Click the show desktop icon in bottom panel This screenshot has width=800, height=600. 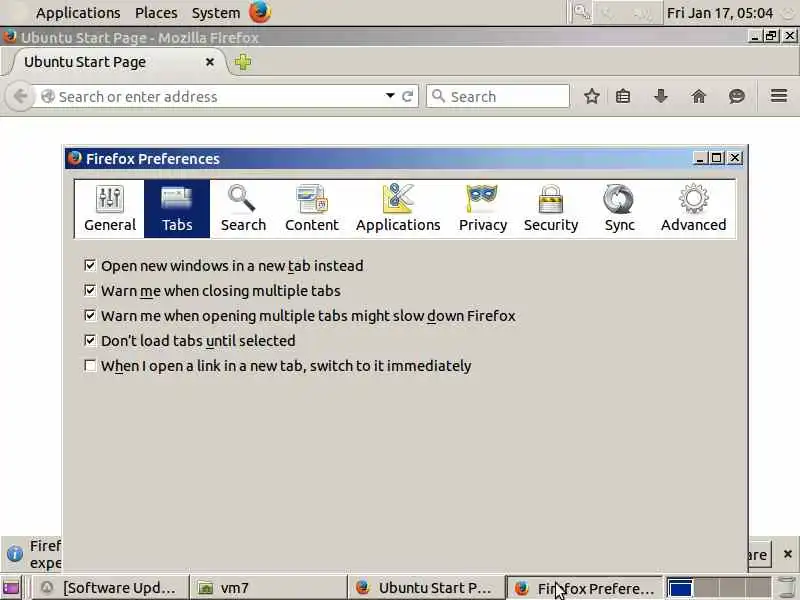pyautogui.click(x=11, y=588)
